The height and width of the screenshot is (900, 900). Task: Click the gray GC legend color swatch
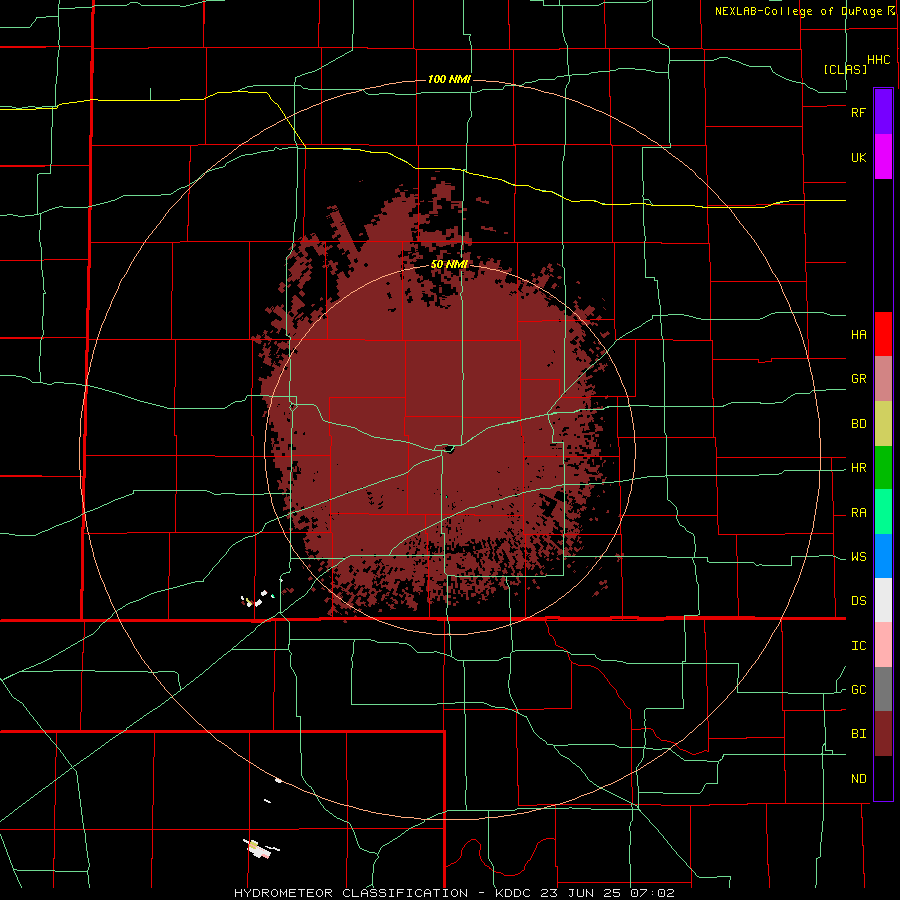[883, 689]
